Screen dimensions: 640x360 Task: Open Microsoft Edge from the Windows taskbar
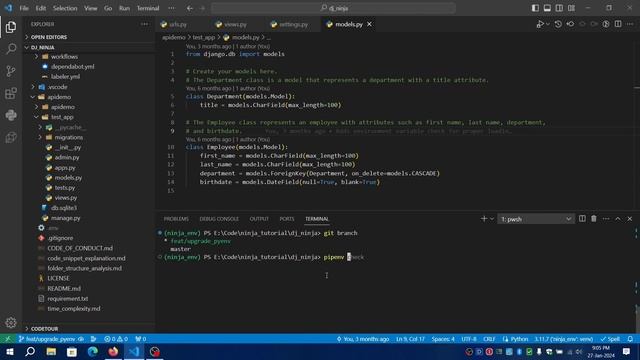coord(93,352)
